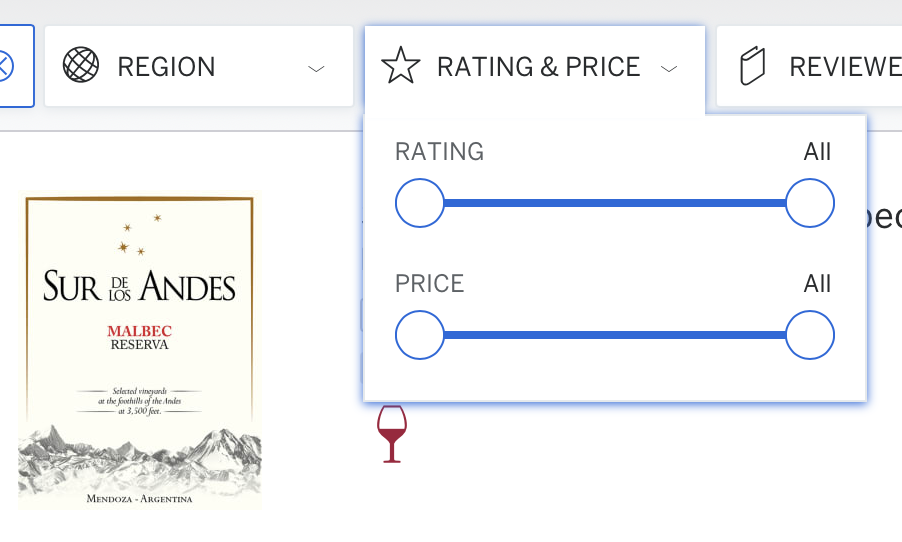Click the 'All' value next to Price

[817, 284]
